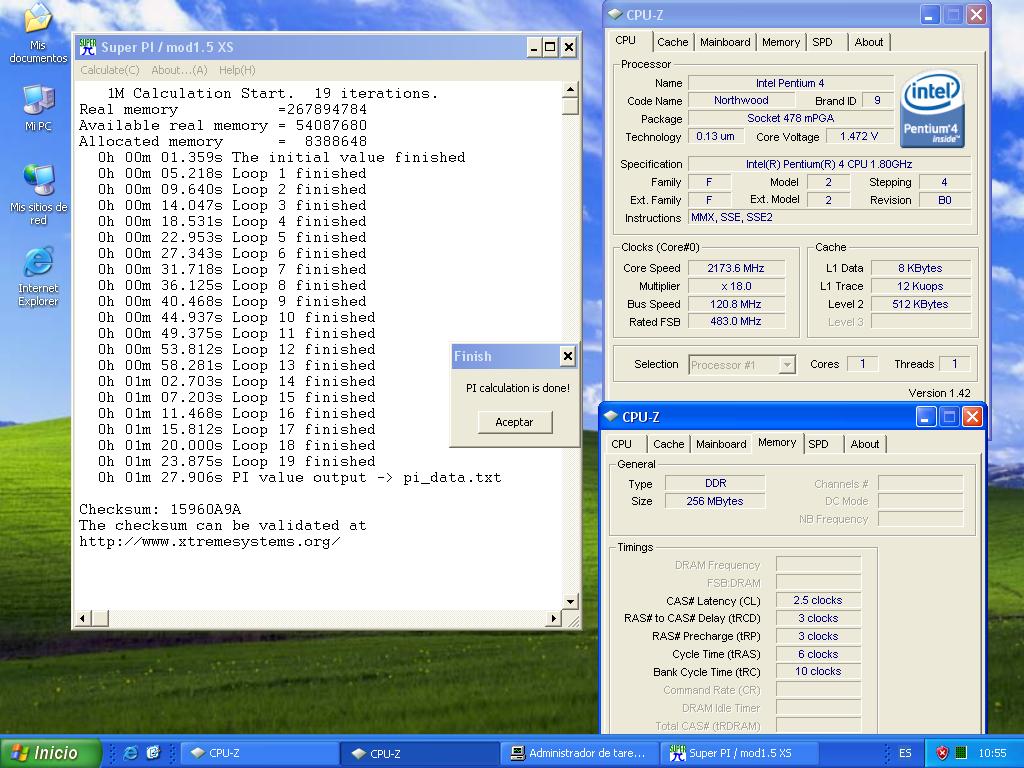Image resolution: width=1024 pixels, height=768 pixels.
Task: Select CPU tab in upper CPU-Z
Action: click(626, 40)
